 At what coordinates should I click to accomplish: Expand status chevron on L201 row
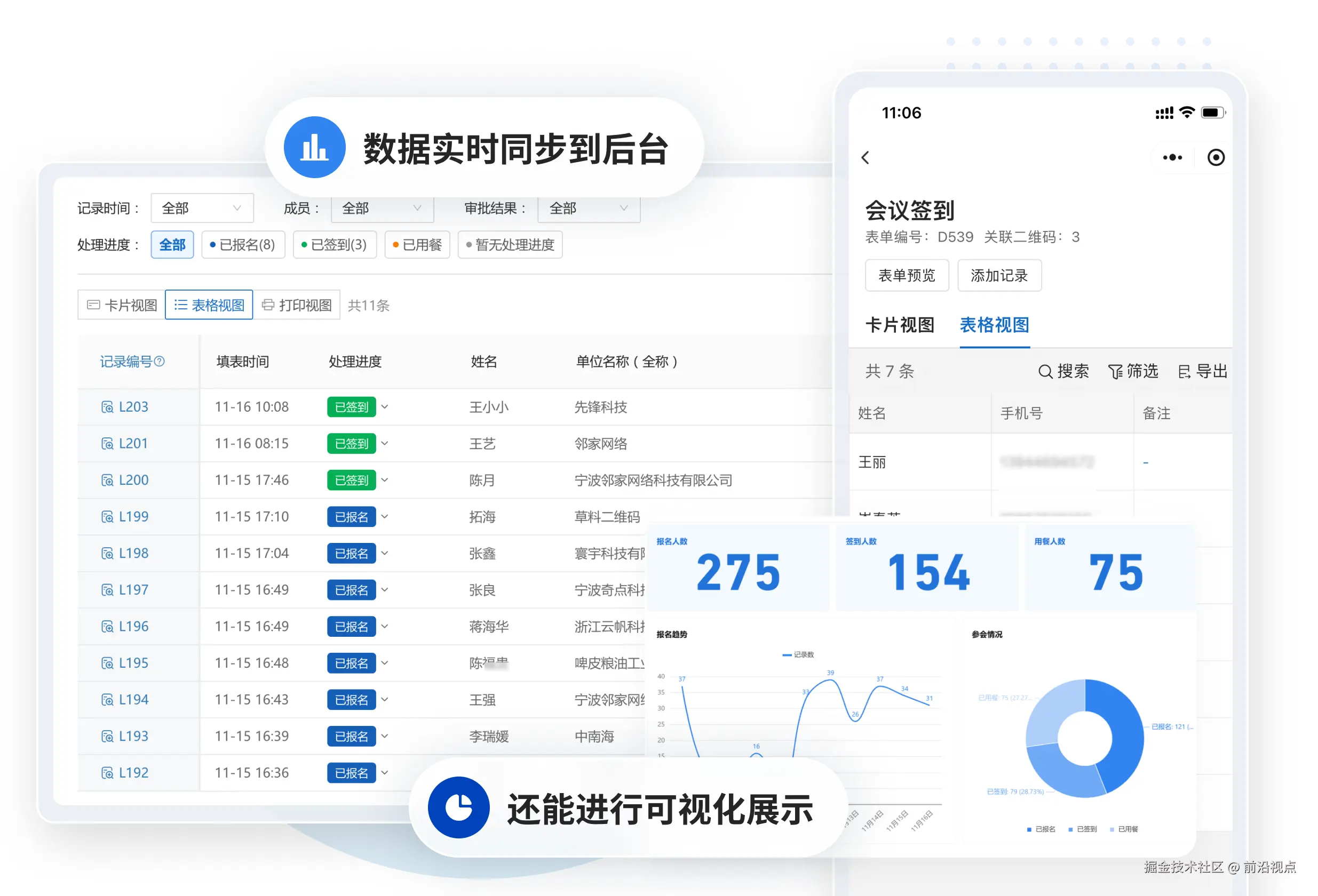pyautogui.click(x=385, y=443)
